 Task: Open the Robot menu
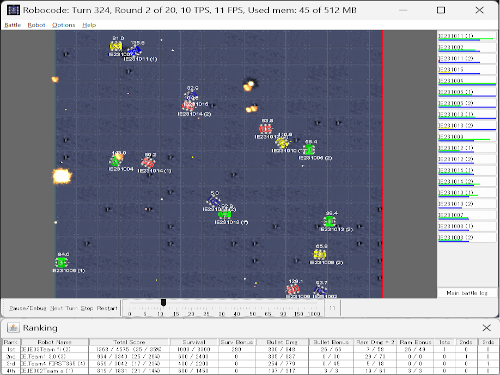click(36, 25)
